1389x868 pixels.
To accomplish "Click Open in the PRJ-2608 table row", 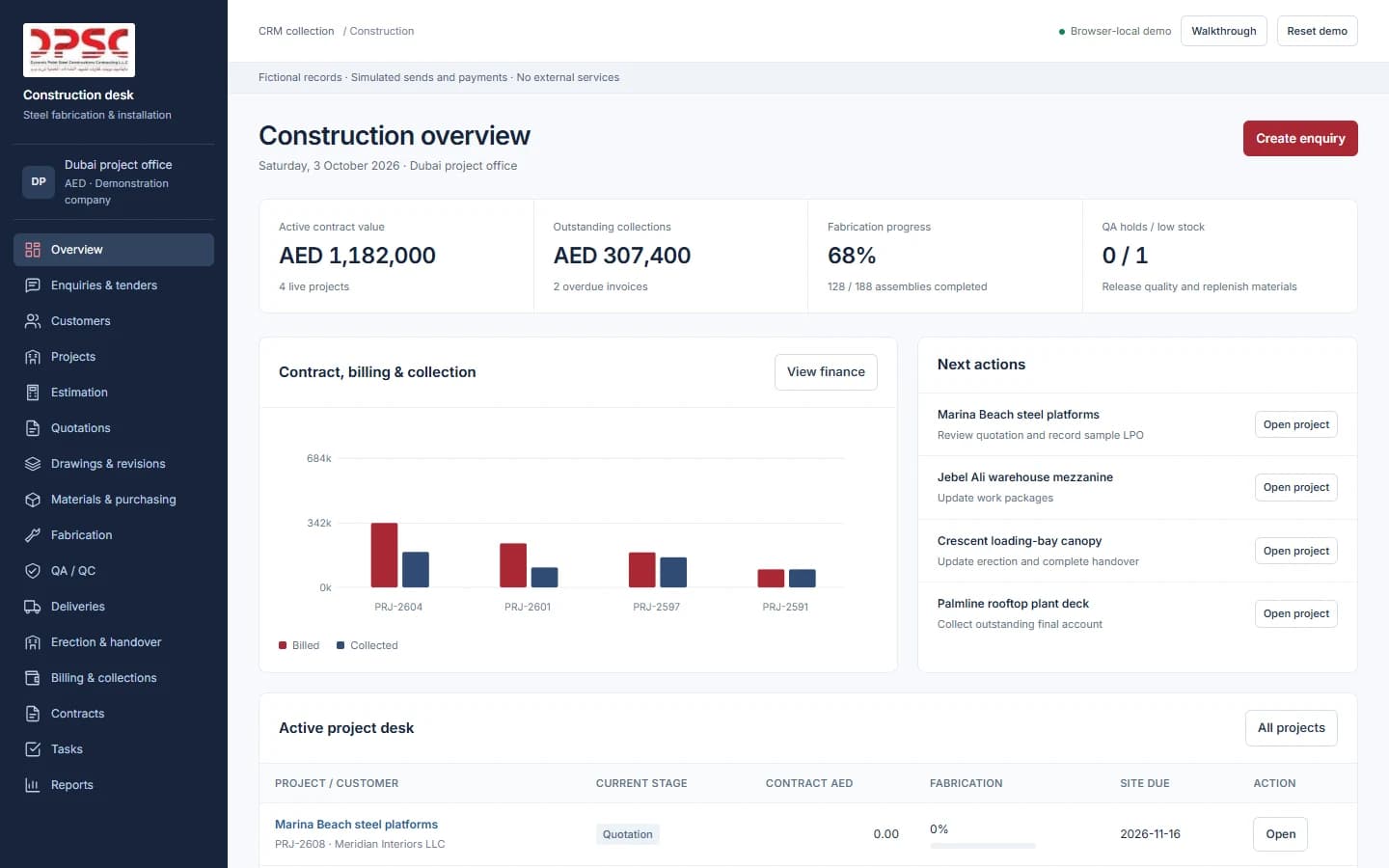I will pyautogui.click(x=1281, y=834).
